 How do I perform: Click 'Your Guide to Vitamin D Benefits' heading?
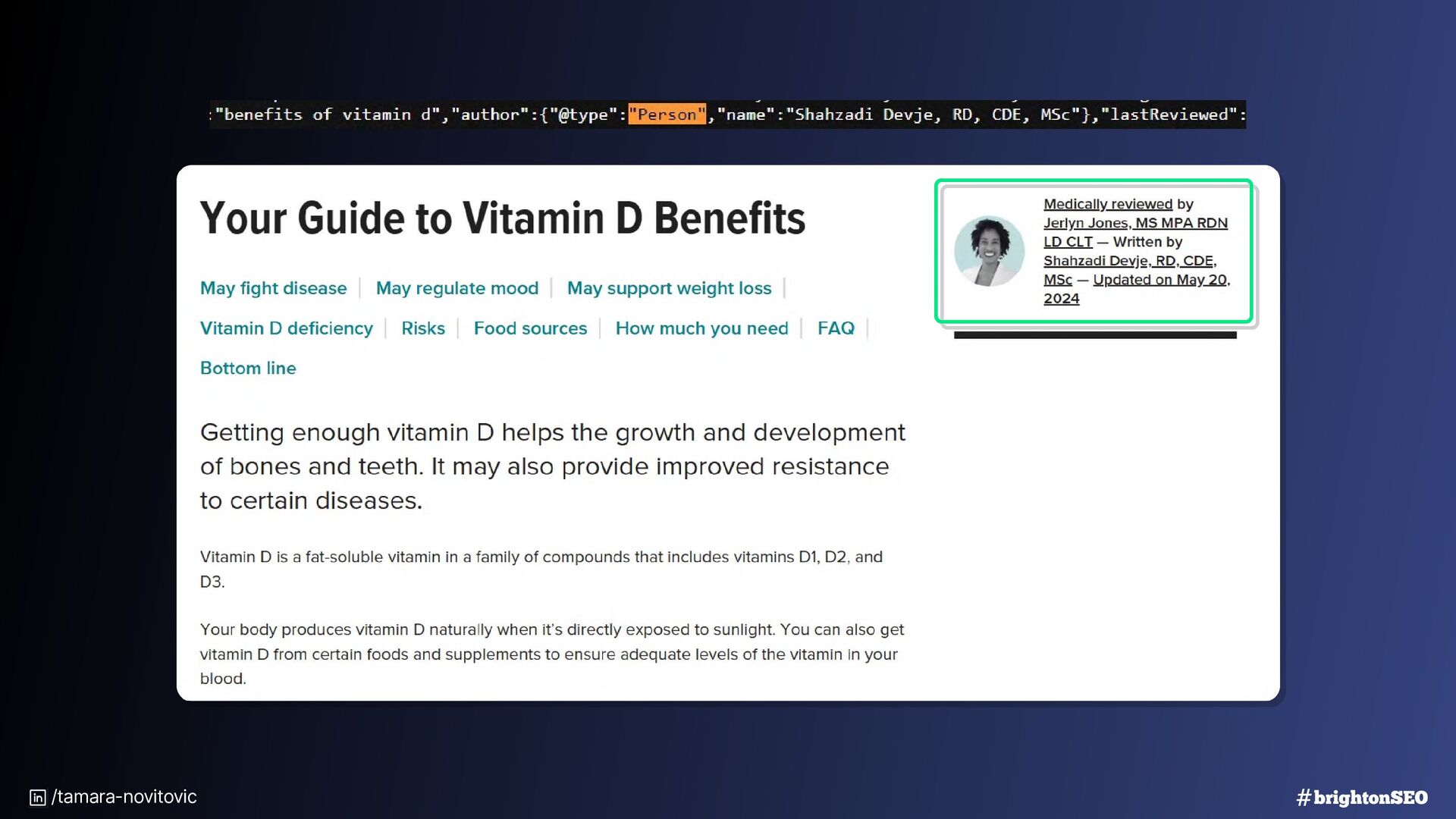(502, 218)
